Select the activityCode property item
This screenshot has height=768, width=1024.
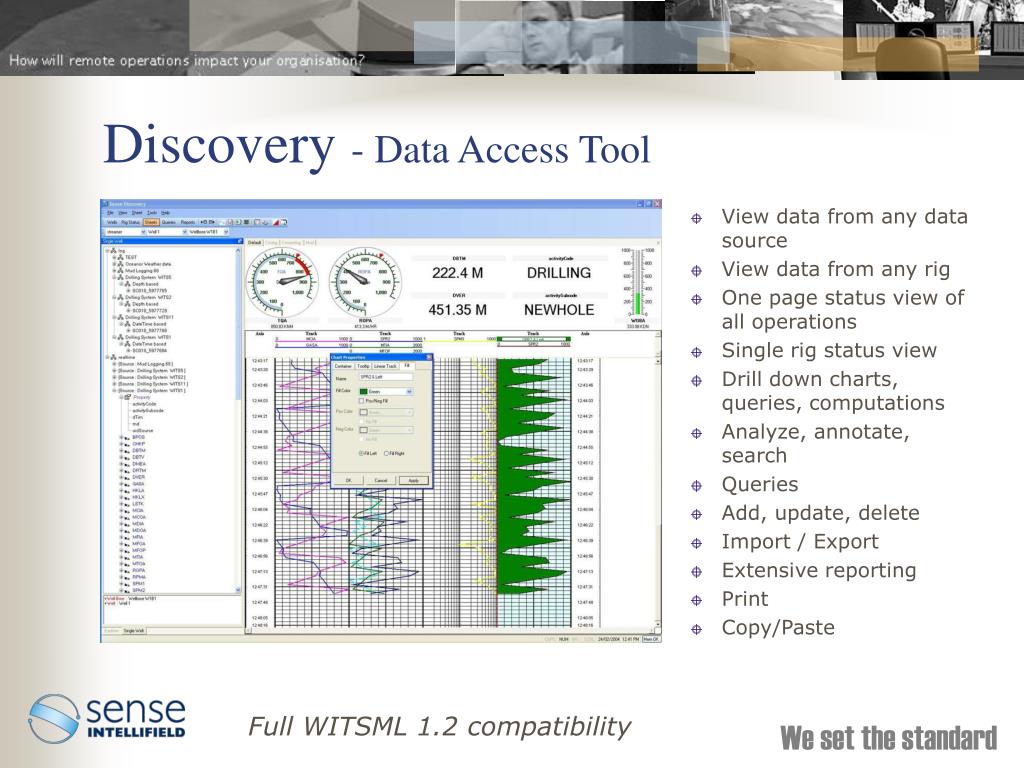click(144, 404)
